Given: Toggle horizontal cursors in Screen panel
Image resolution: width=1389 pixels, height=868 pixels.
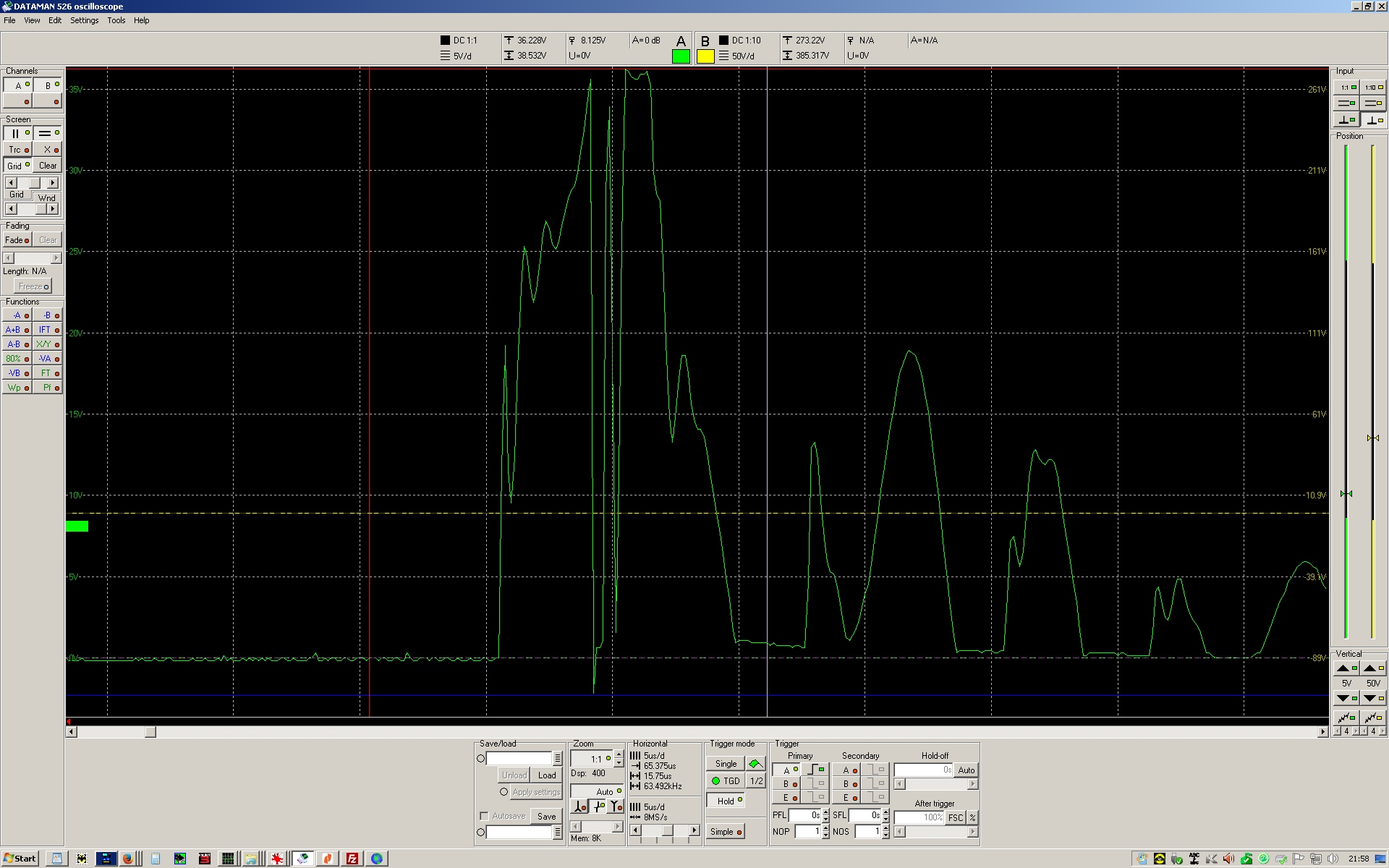Looking at the screenshot, I should click(x=47, y=134).
